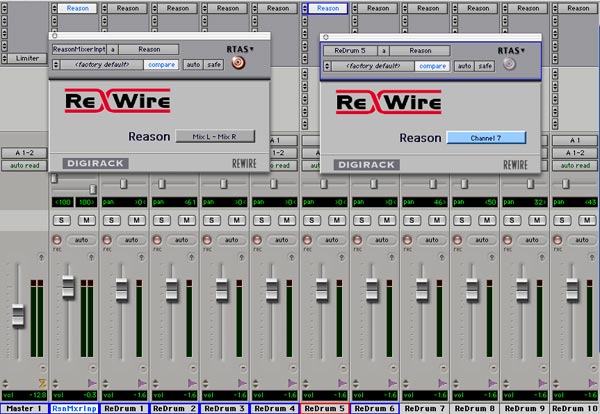Arm record on ReDrum 9 track
Image resolution: width=600 pixels, height=414 pixels.
(x=507, y=240)
